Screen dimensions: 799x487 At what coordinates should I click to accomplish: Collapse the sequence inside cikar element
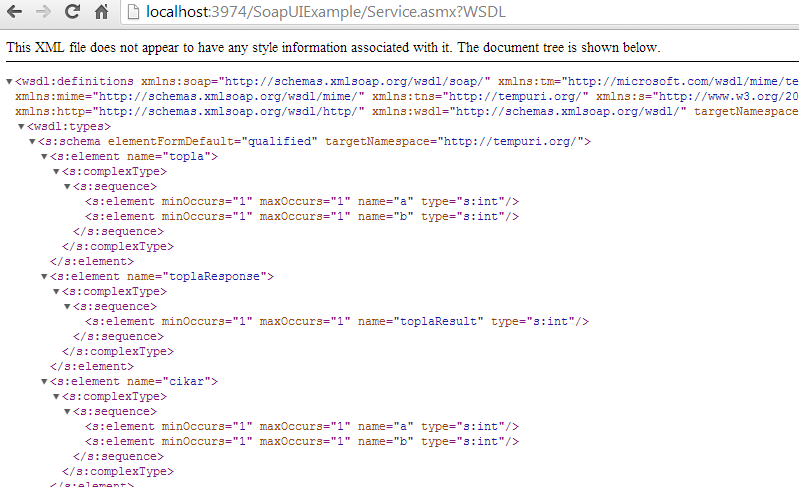pyautogui.click(x=67, y=412)
